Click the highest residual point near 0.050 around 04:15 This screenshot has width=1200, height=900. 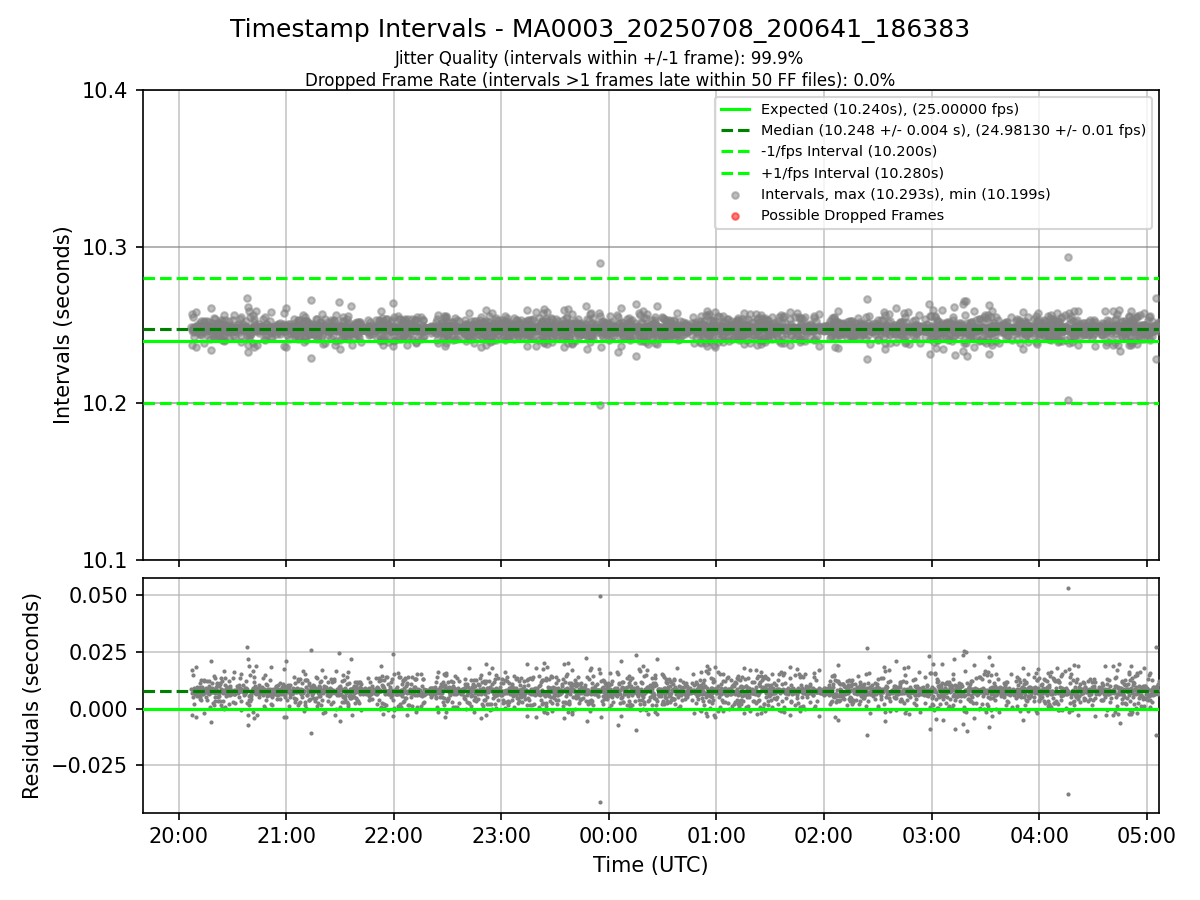1068,588
